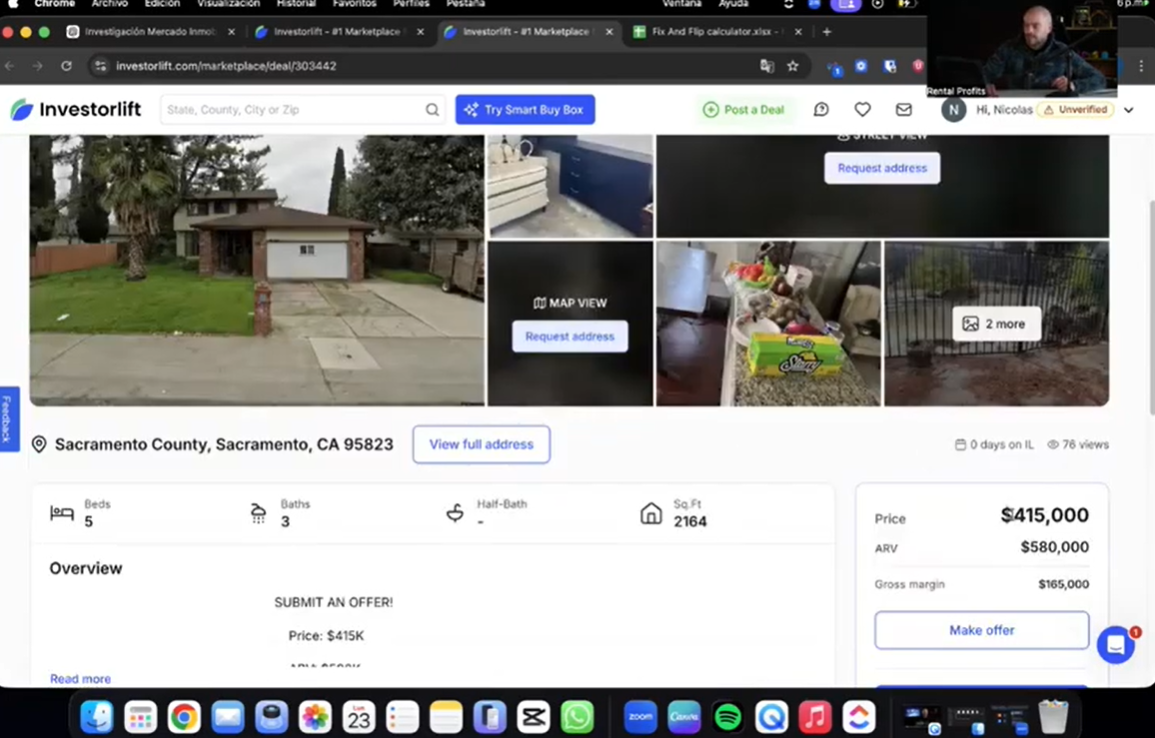Open WhatsApp from the dock
The image size is (1155, 738).
577,717
